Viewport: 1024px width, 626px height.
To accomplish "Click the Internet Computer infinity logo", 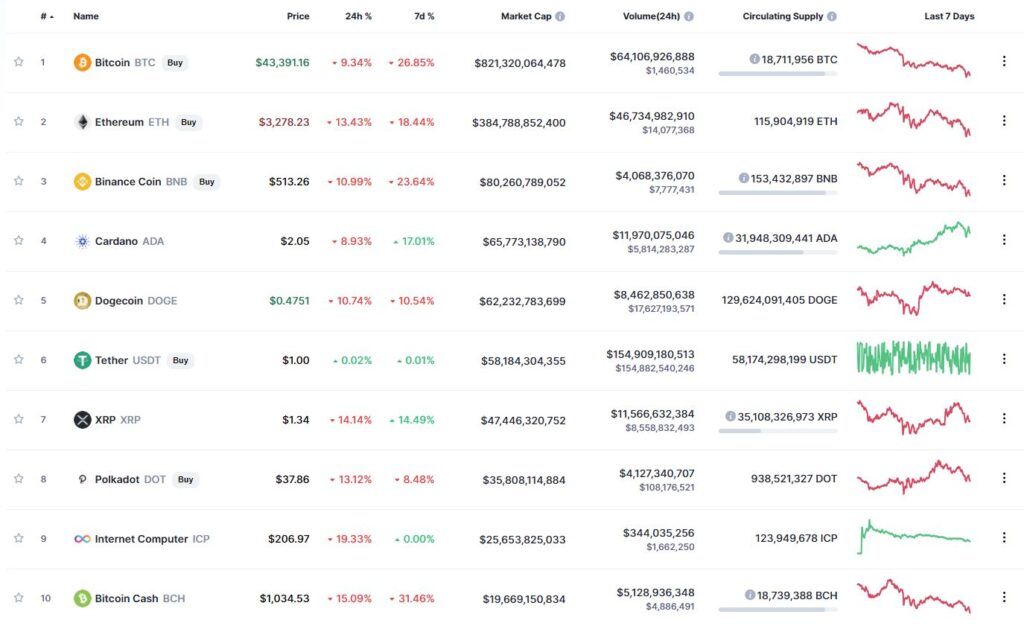I will [82, 539].
